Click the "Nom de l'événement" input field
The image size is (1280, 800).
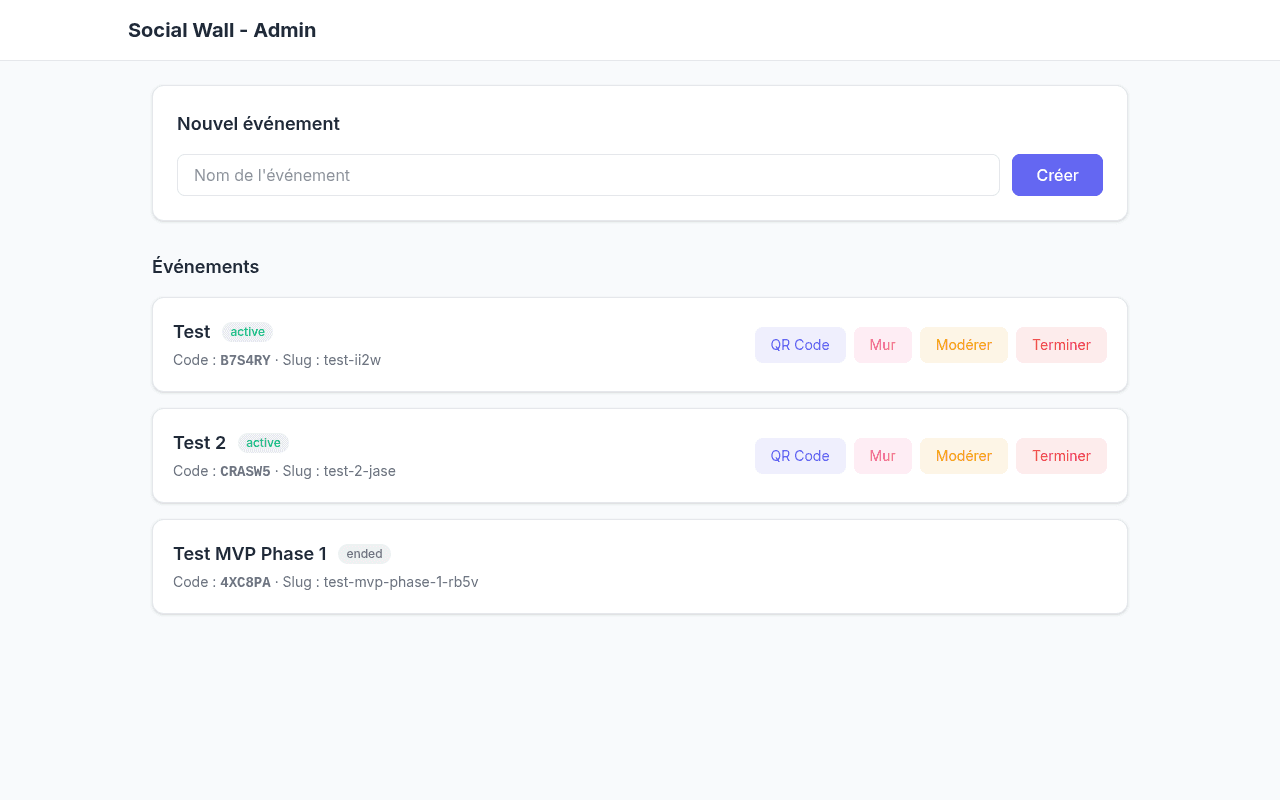(x=588, y=175)
